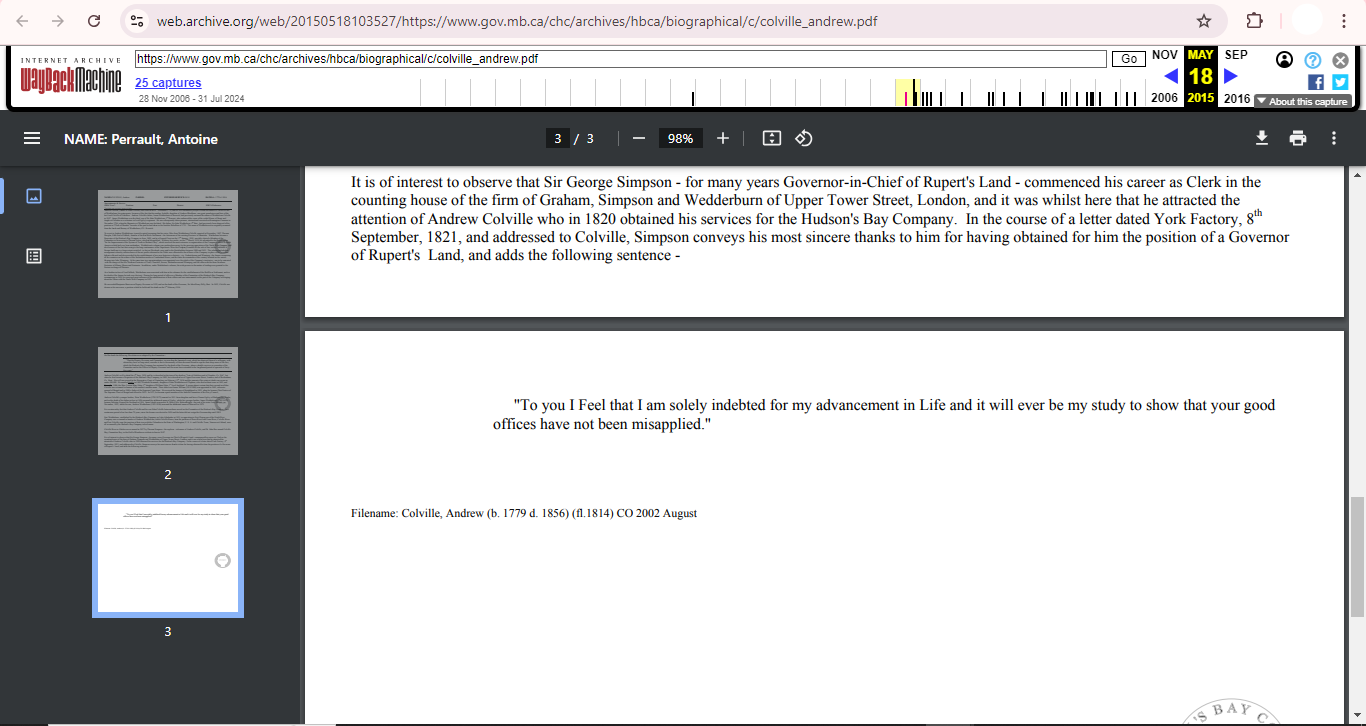
Task: Select page 3 thumbnail
Action: [x=168, y=558]
